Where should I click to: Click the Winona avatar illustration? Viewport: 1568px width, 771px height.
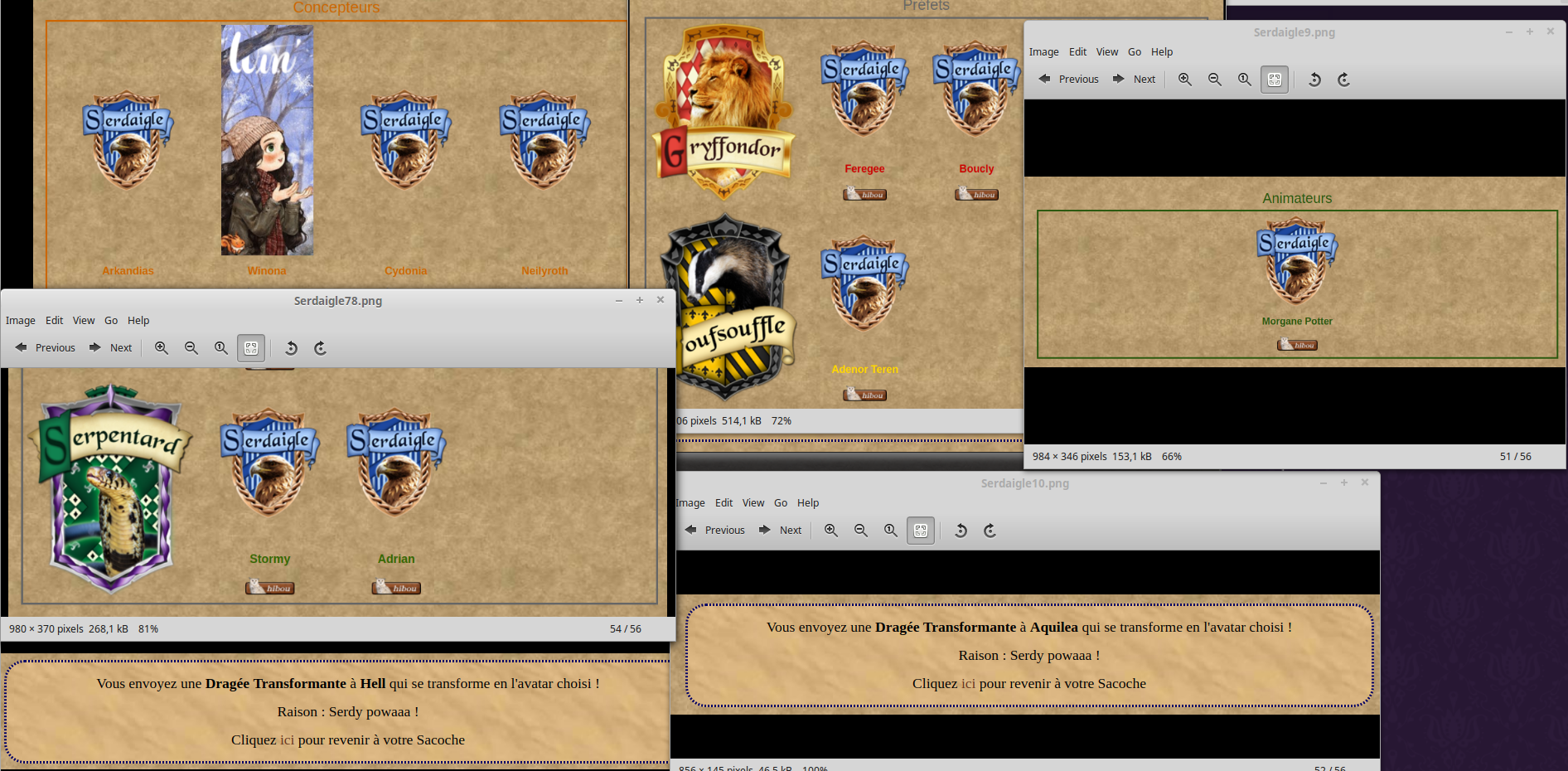267,139
